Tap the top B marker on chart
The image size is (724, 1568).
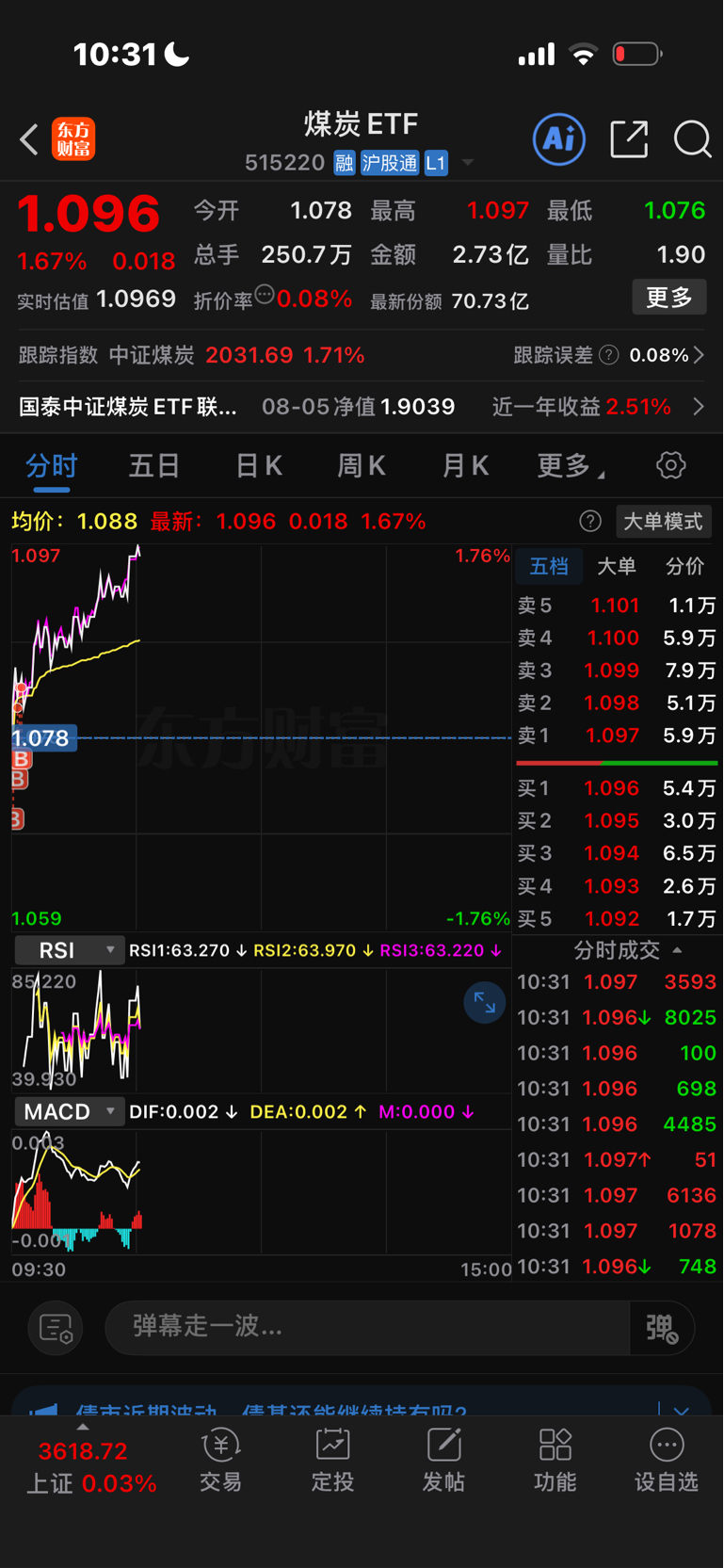21,759
